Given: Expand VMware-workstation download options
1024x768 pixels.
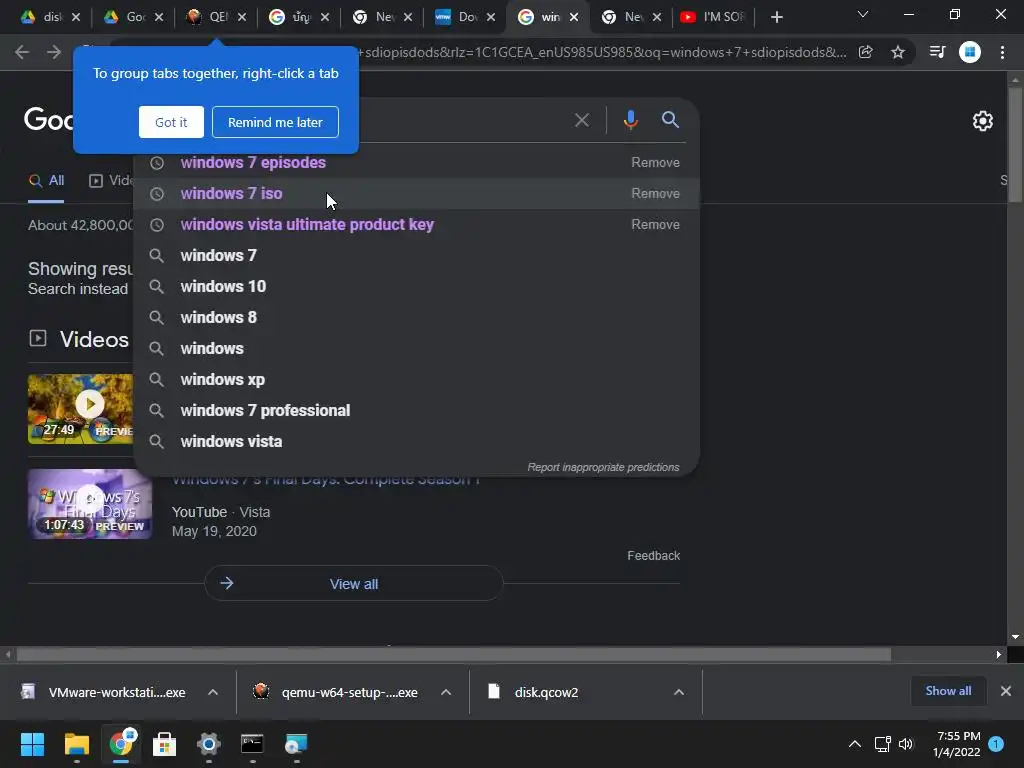Looking at the screenshot, I should pos(213,692).
